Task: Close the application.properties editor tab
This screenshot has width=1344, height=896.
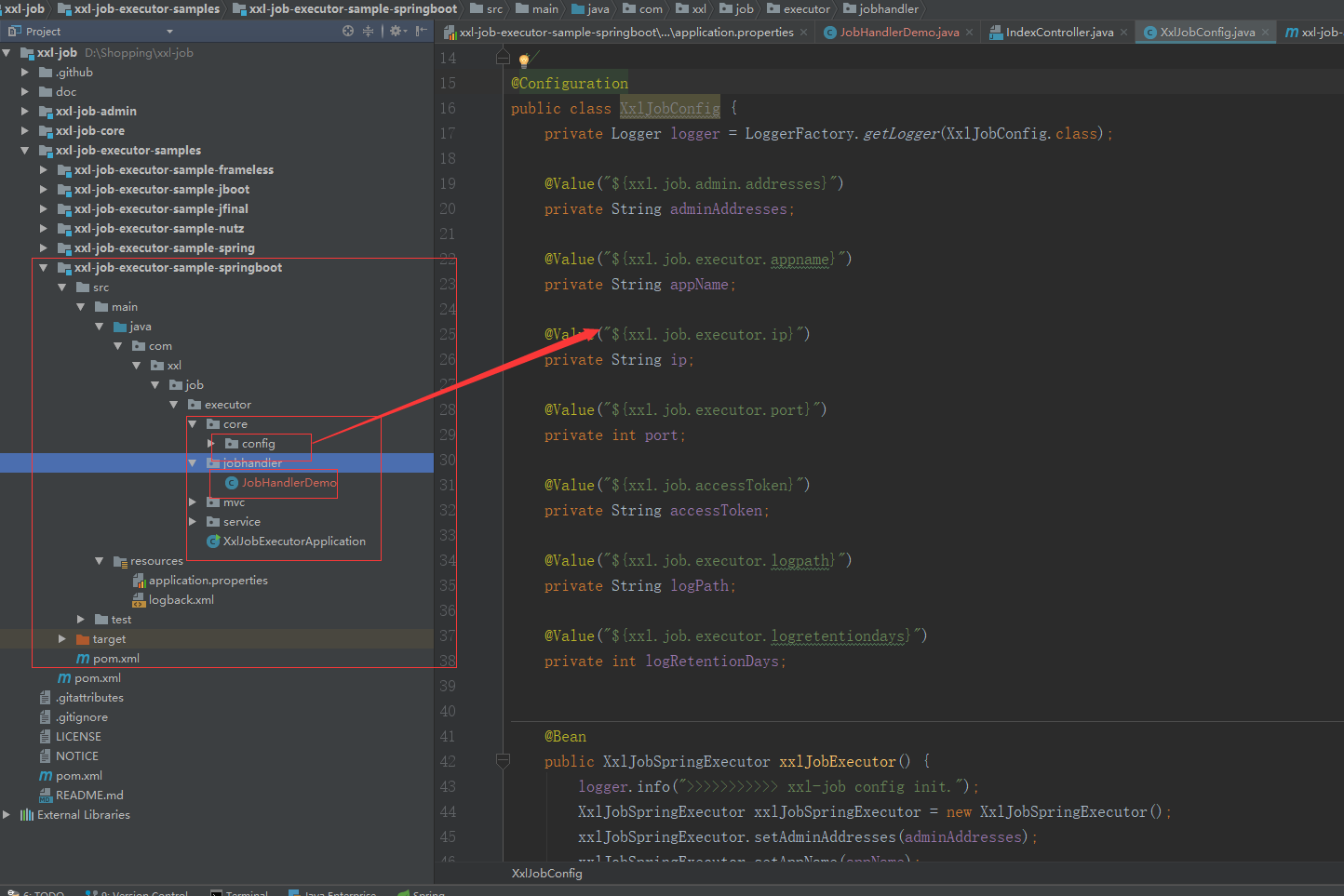Action: (x=804, y=33)
